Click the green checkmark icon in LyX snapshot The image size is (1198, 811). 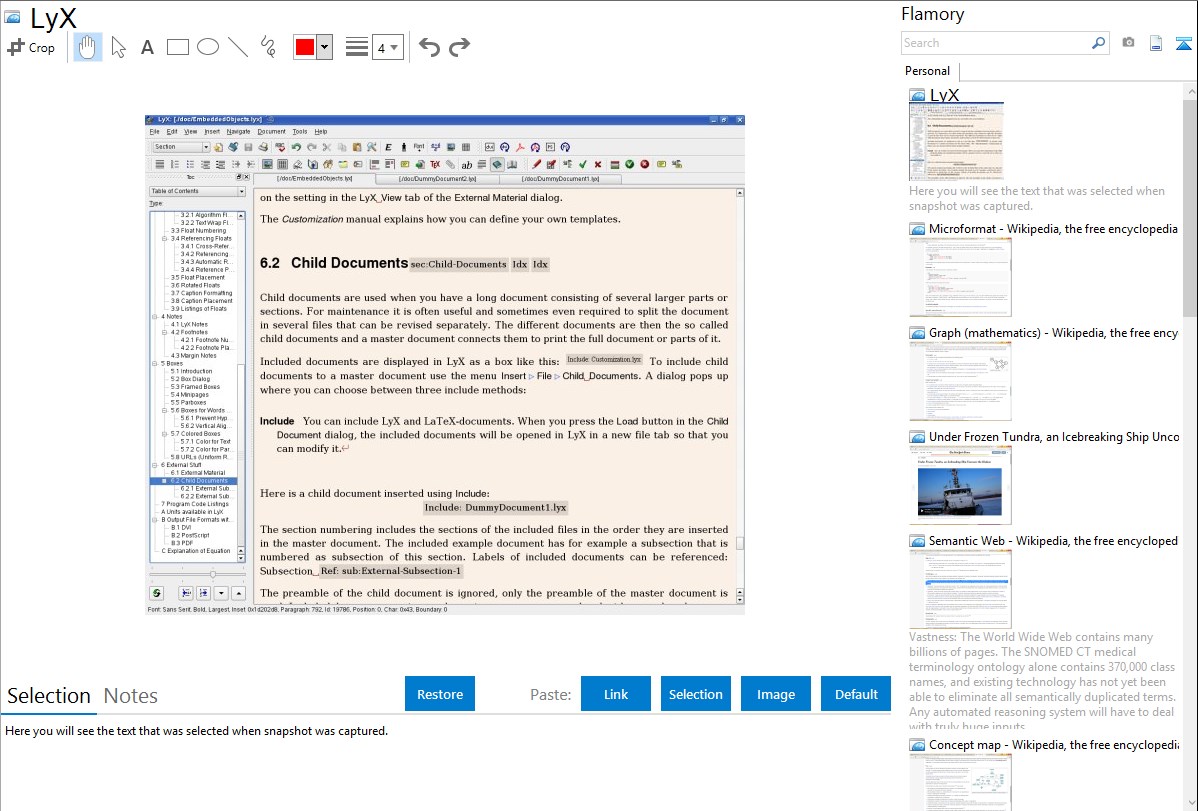pyautogui.click(x=583, y=164)
